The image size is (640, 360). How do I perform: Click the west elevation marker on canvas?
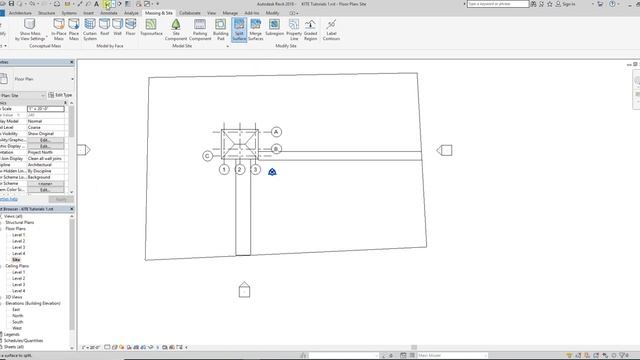point(84,150)
